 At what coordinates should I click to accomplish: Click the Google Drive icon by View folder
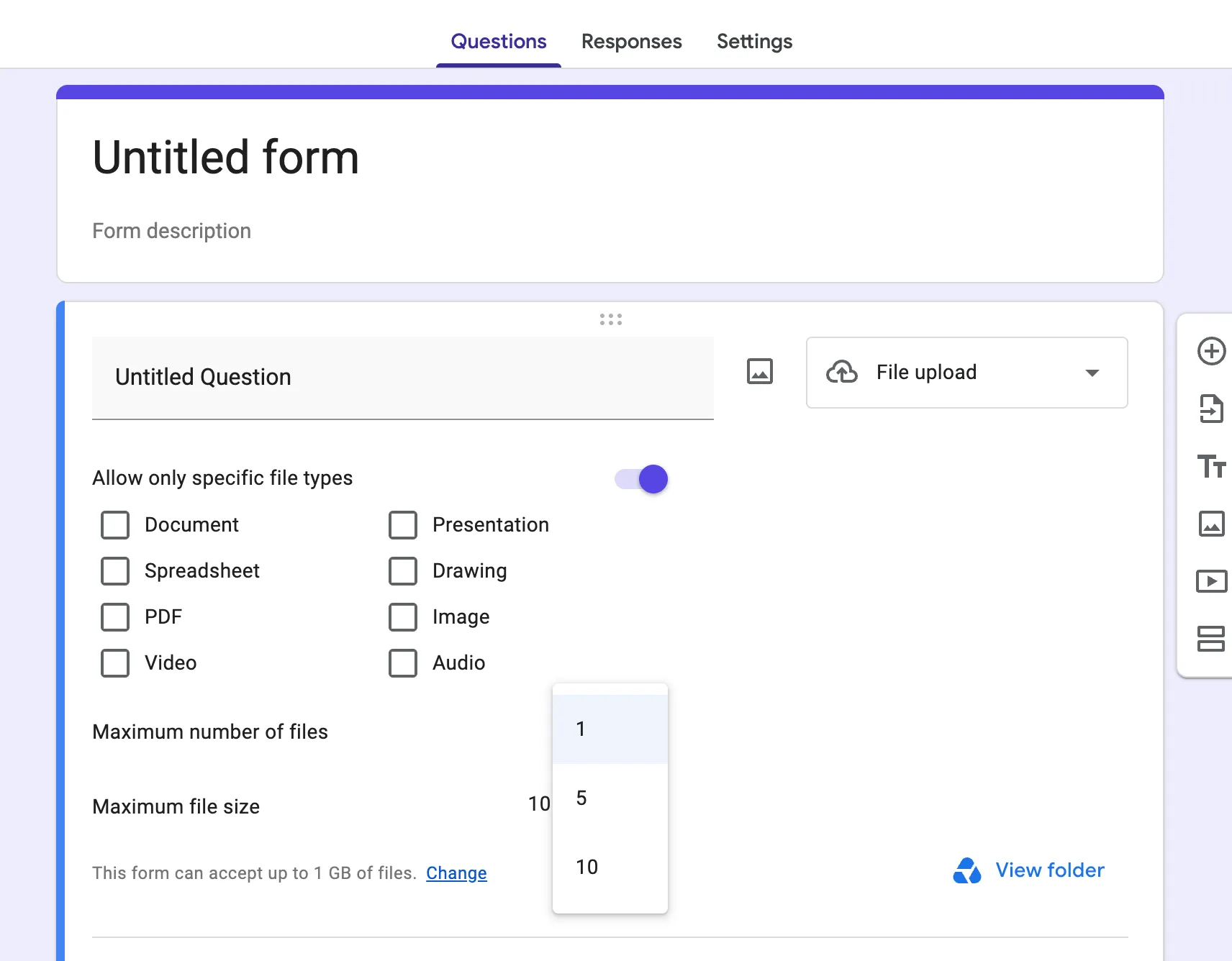(966, 870)
